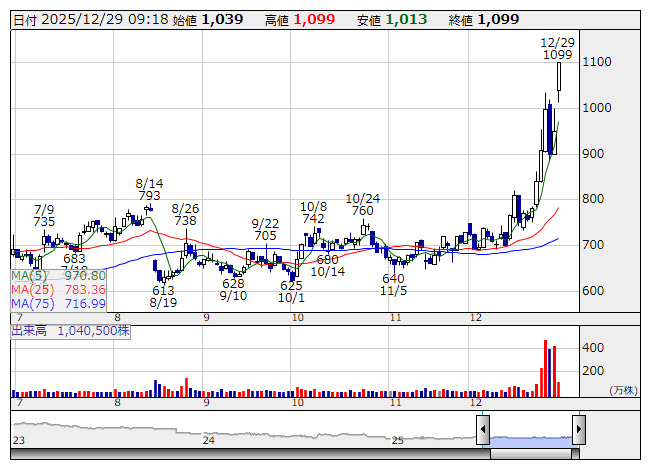
Task: Click the 10/24 peak label of 760
Action: (x=363, y=211)
